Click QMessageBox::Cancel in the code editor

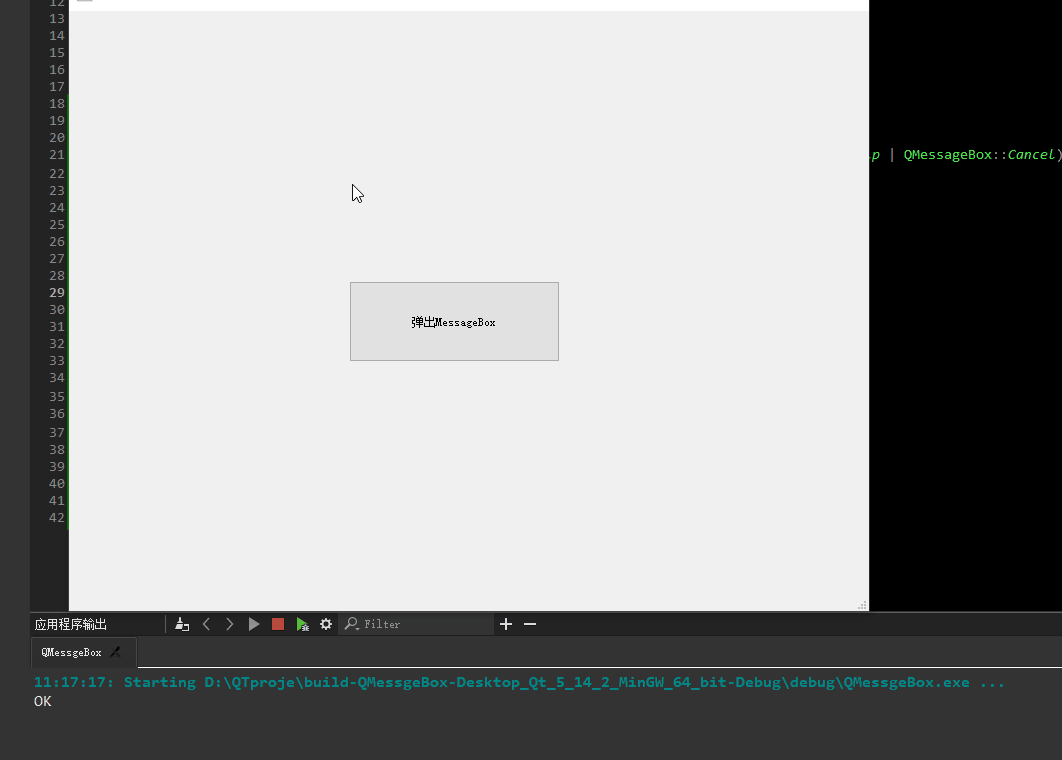coord(979,154)
